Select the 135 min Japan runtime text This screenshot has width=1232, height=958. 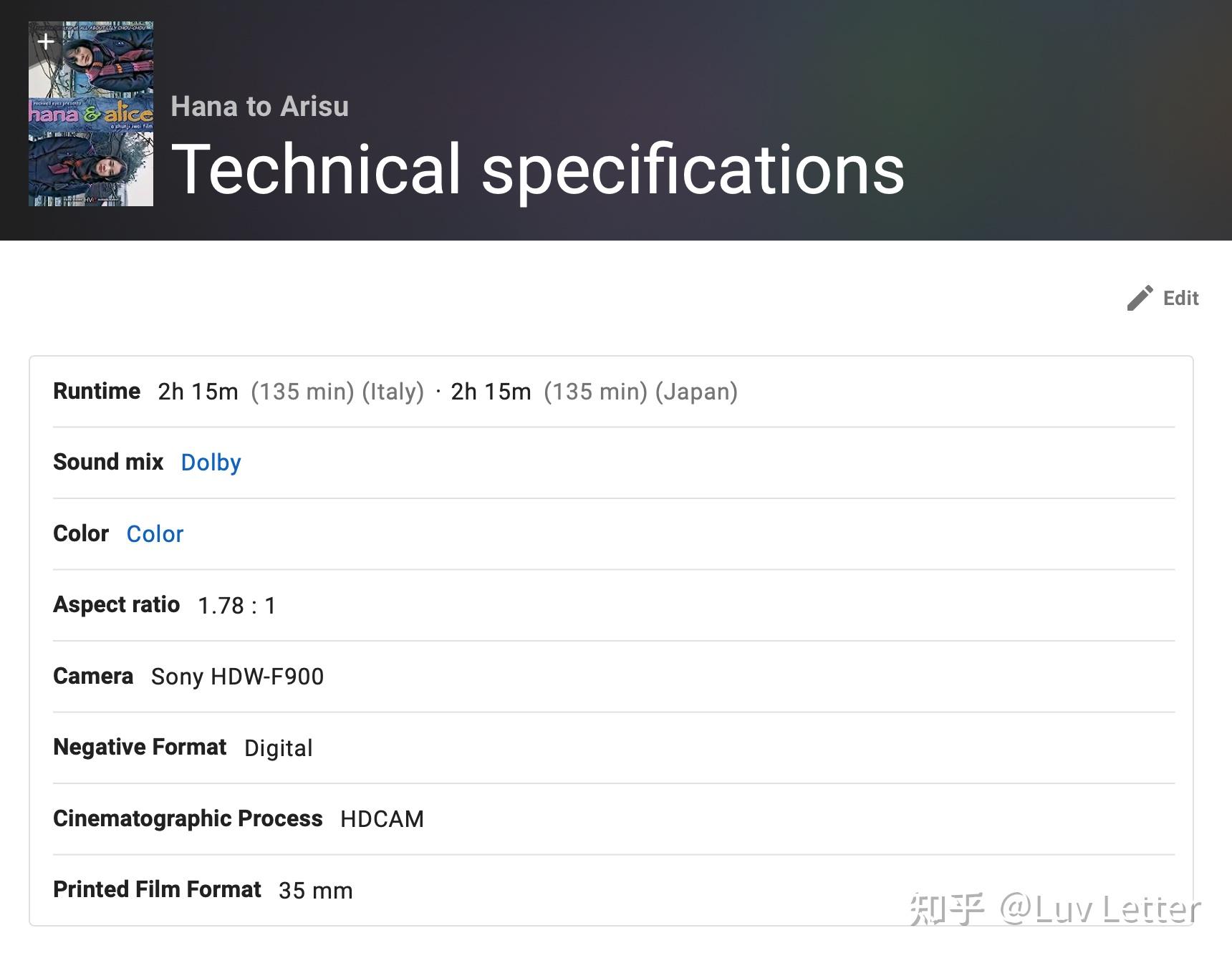pyautogui.click(x=640, y=392)
